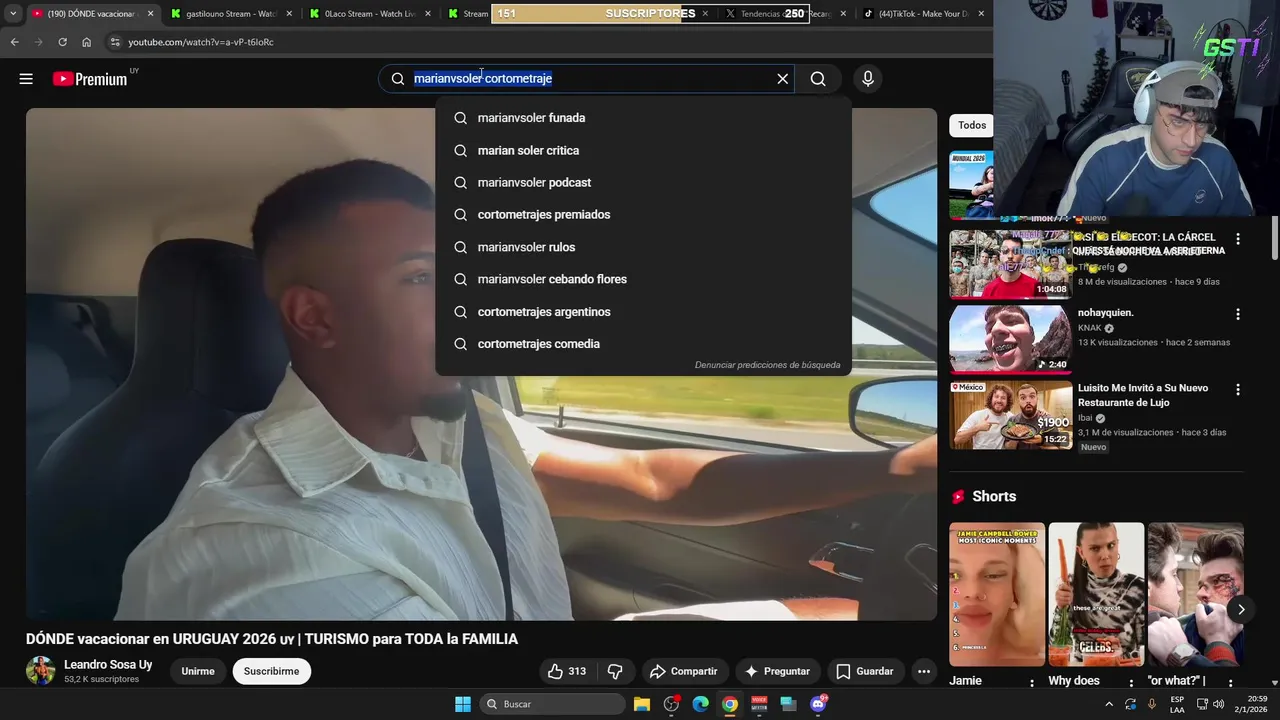Image resolution: width=1280 pixels, height=720 pixels.
Task: Open the Windows Start menu
Action: coord(463,704)
